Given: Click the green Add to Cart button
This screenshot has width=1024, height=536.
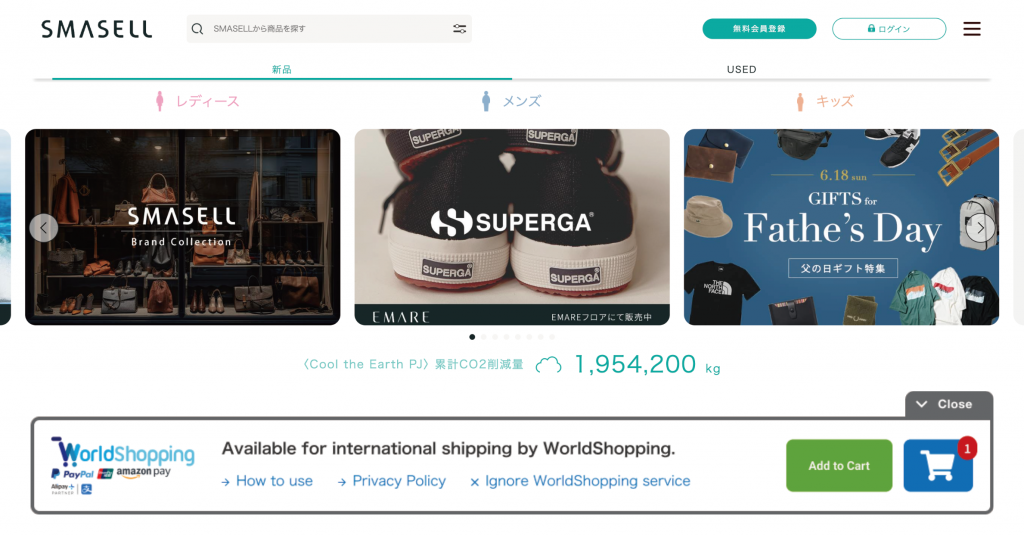Looking at the screenshot, I should coord(839,465).
